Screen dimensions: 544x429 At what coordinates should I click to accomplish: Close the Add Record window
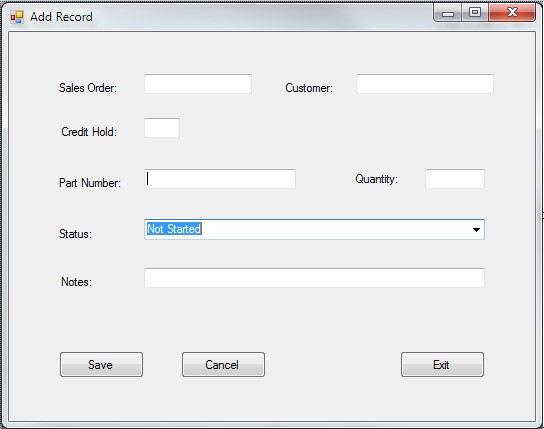512,13
